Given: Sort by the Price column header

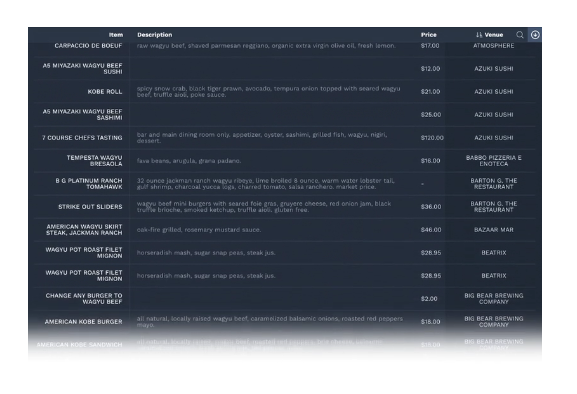Looking at the screenshot, I should click(429, 35).
